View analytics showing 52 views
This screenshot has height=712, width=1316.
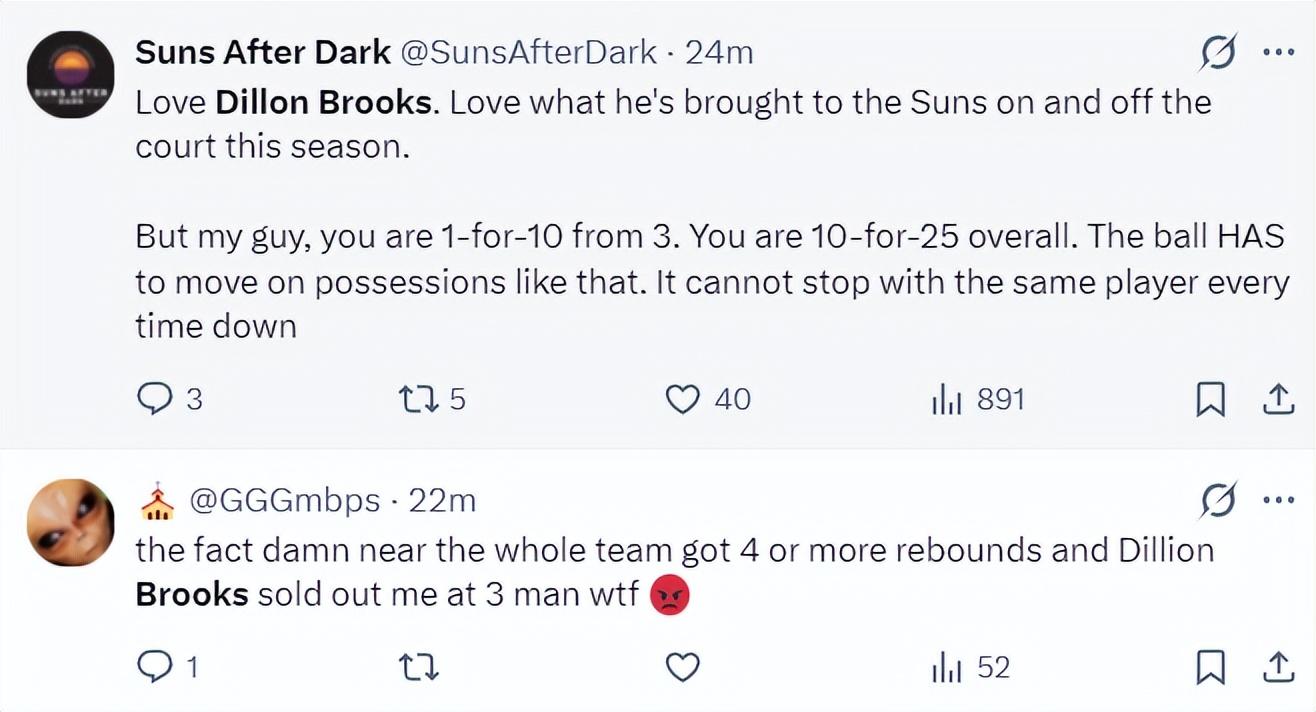point(946,667)
